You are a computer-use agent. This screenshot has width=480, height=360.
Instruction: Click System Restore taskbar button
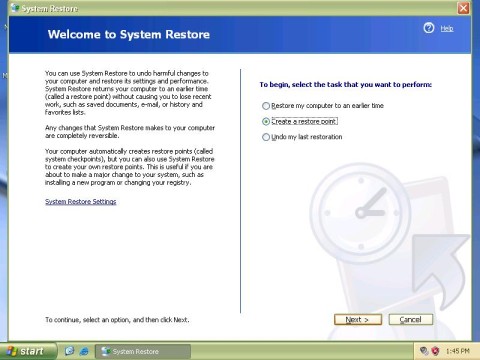143,351
